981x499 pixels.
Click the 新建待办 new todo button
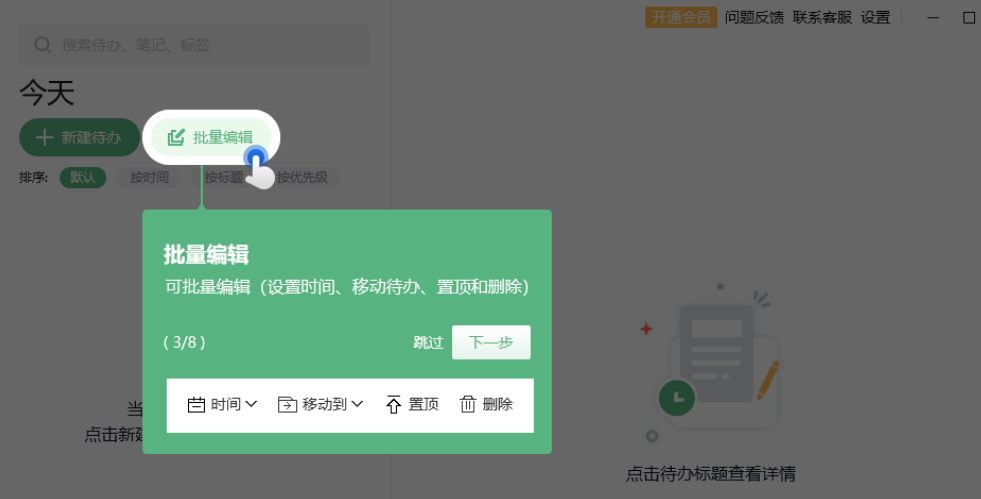click(x=79, y=137)
